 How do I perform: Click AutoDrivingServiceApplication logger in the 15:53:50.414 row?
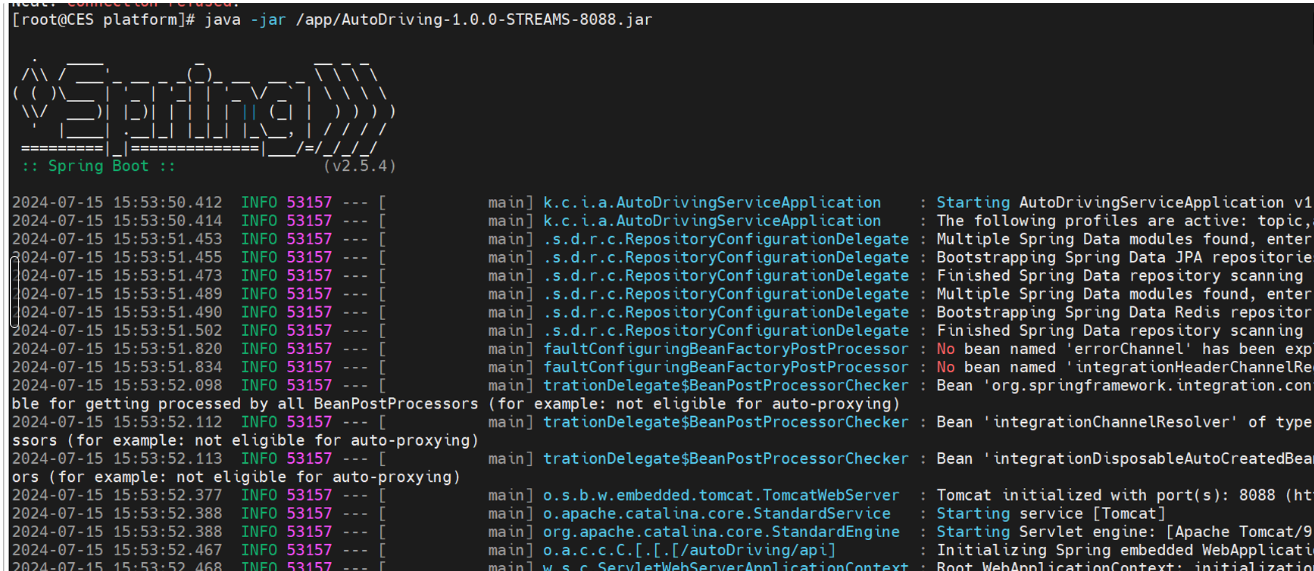[712, 221]
